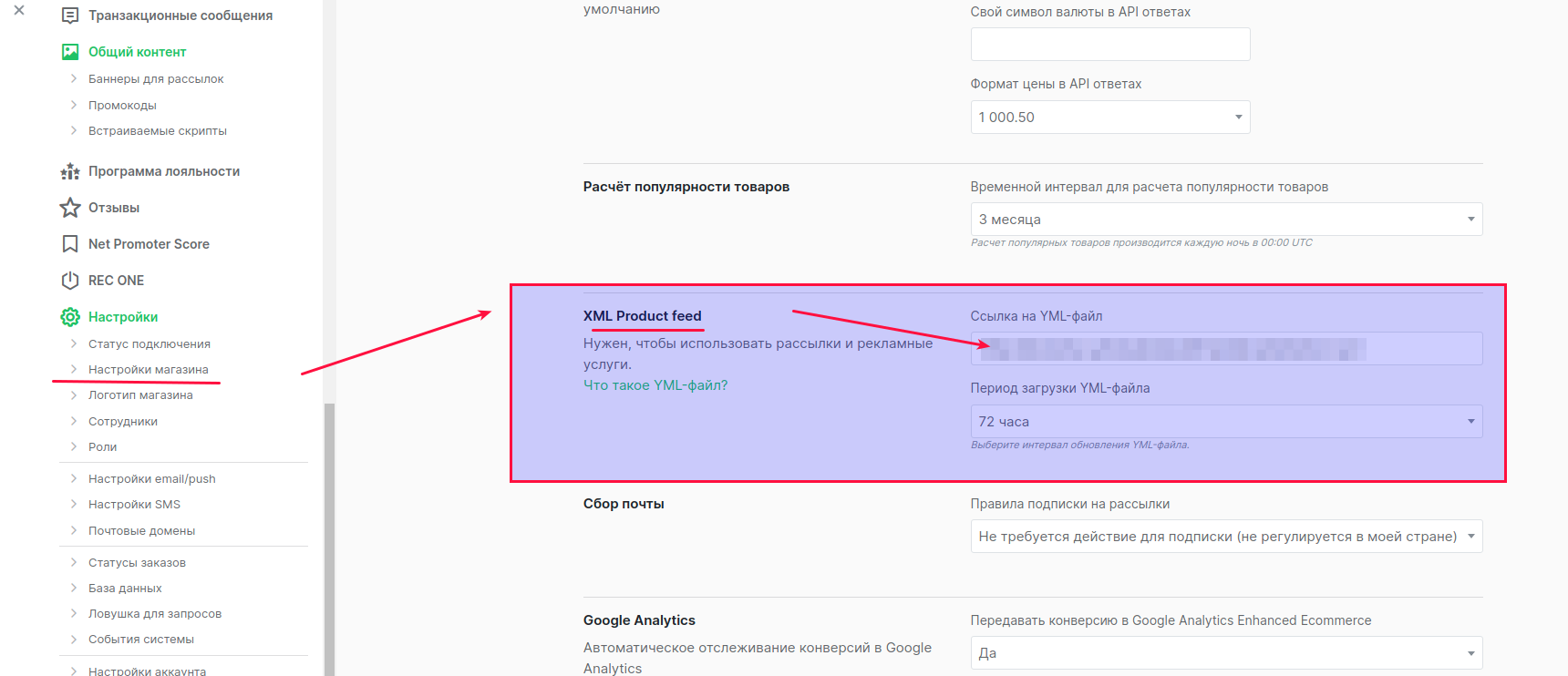Click the custom currency symbol input field
The image size is (1568, 676).
click(1109, 45)
